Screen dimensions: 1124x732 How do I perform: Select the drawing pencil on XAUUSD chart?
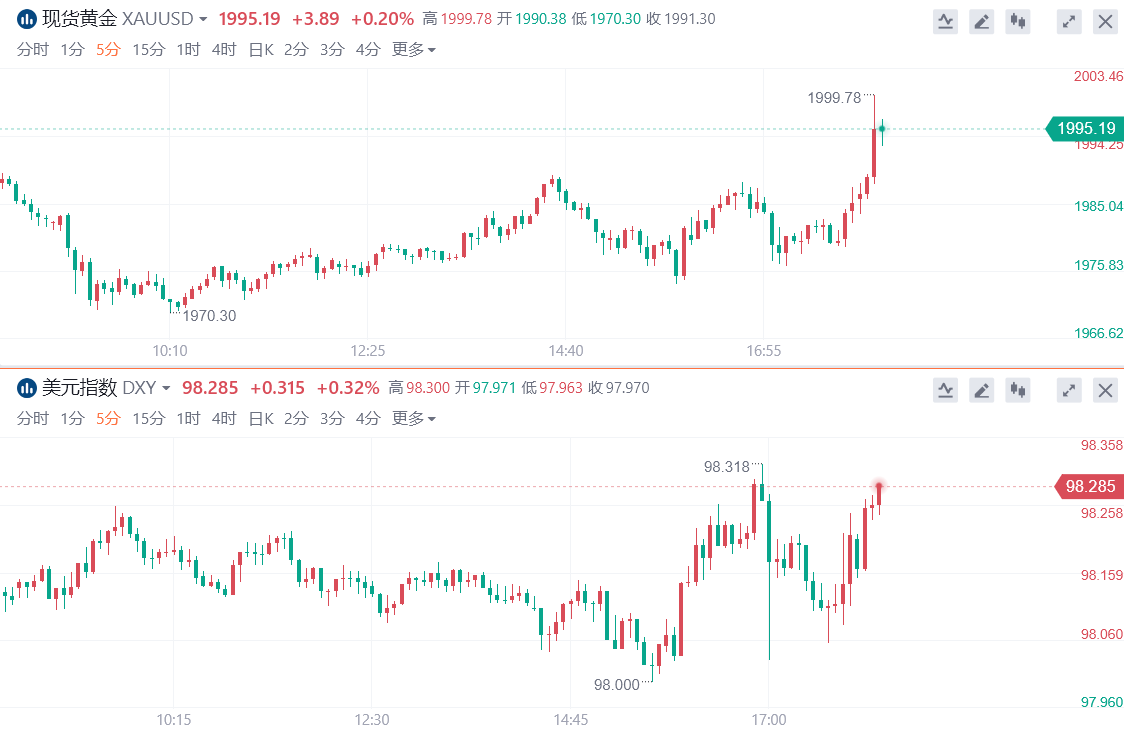982,21
